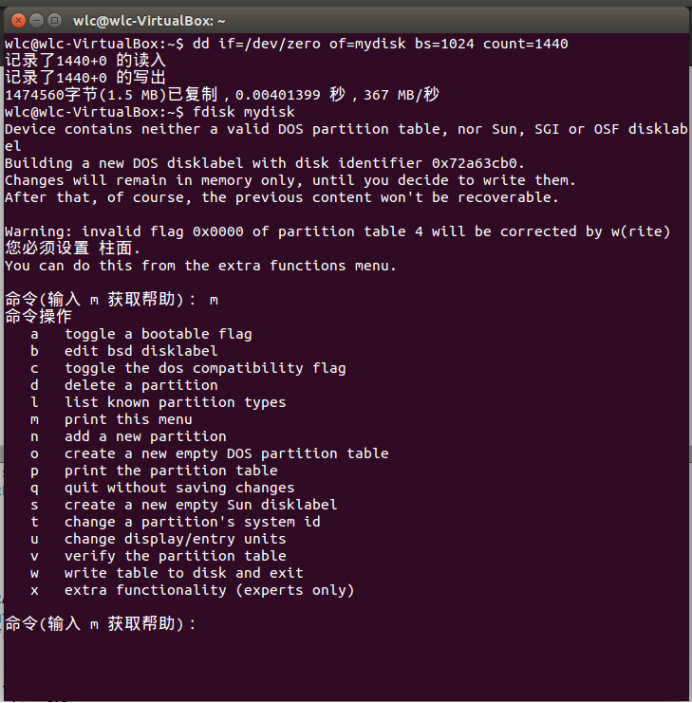The height and width of the screenshot is (703, 692).
Task: Click 'change a partition's system id' line
Action: point(192,521)
